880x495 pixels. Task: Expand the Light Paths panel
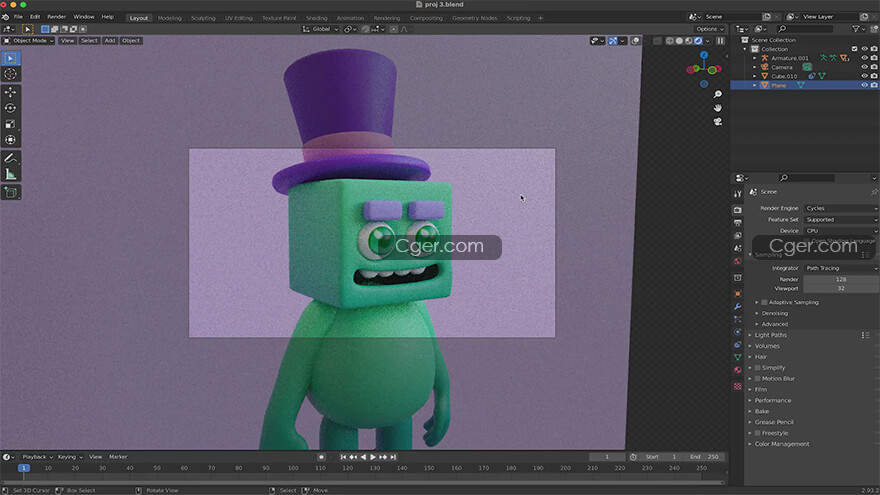point(770,335)
